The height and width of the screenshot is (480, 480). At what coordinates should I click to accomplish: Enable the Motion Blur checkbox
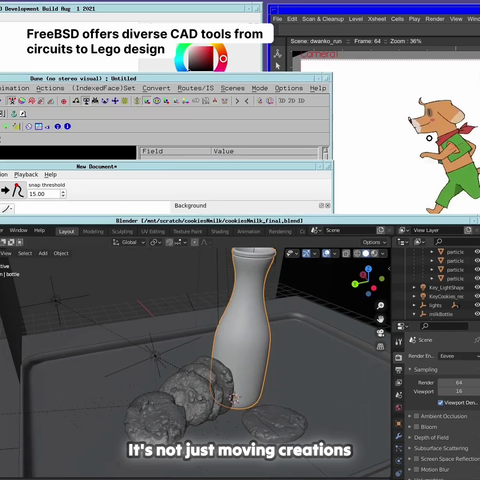tap(416, 469)
